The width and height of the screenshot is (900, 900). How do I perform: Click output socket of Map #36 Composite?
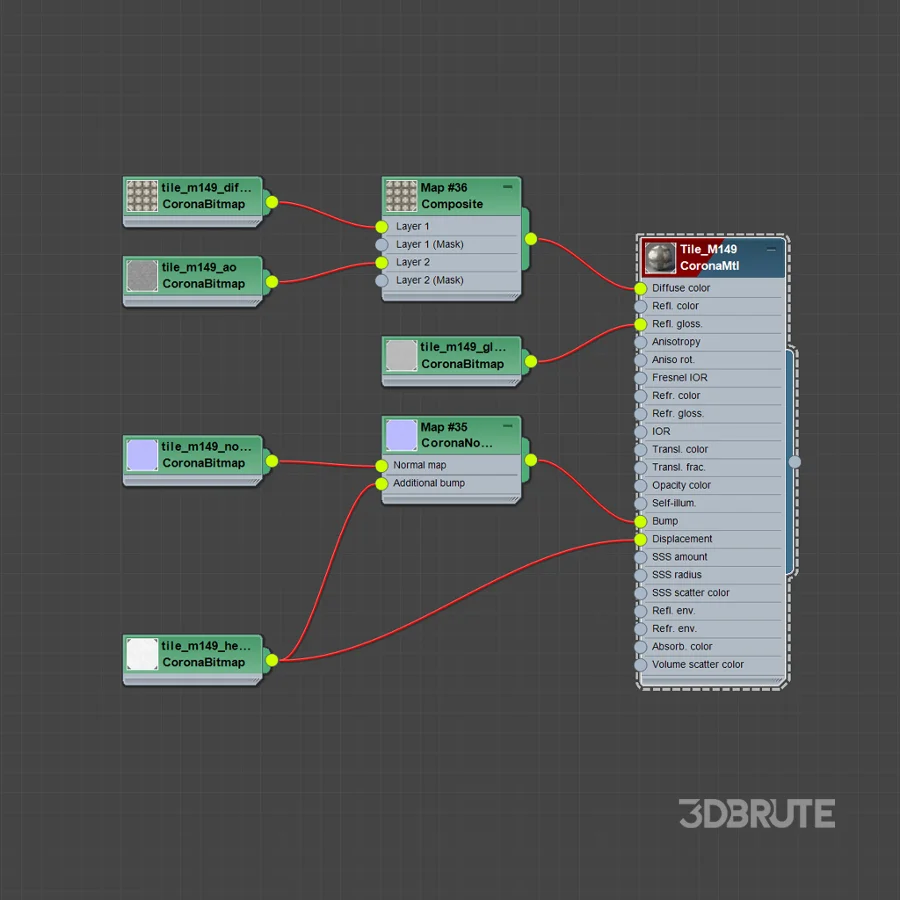pyautogui.click(x=531, y=239)
